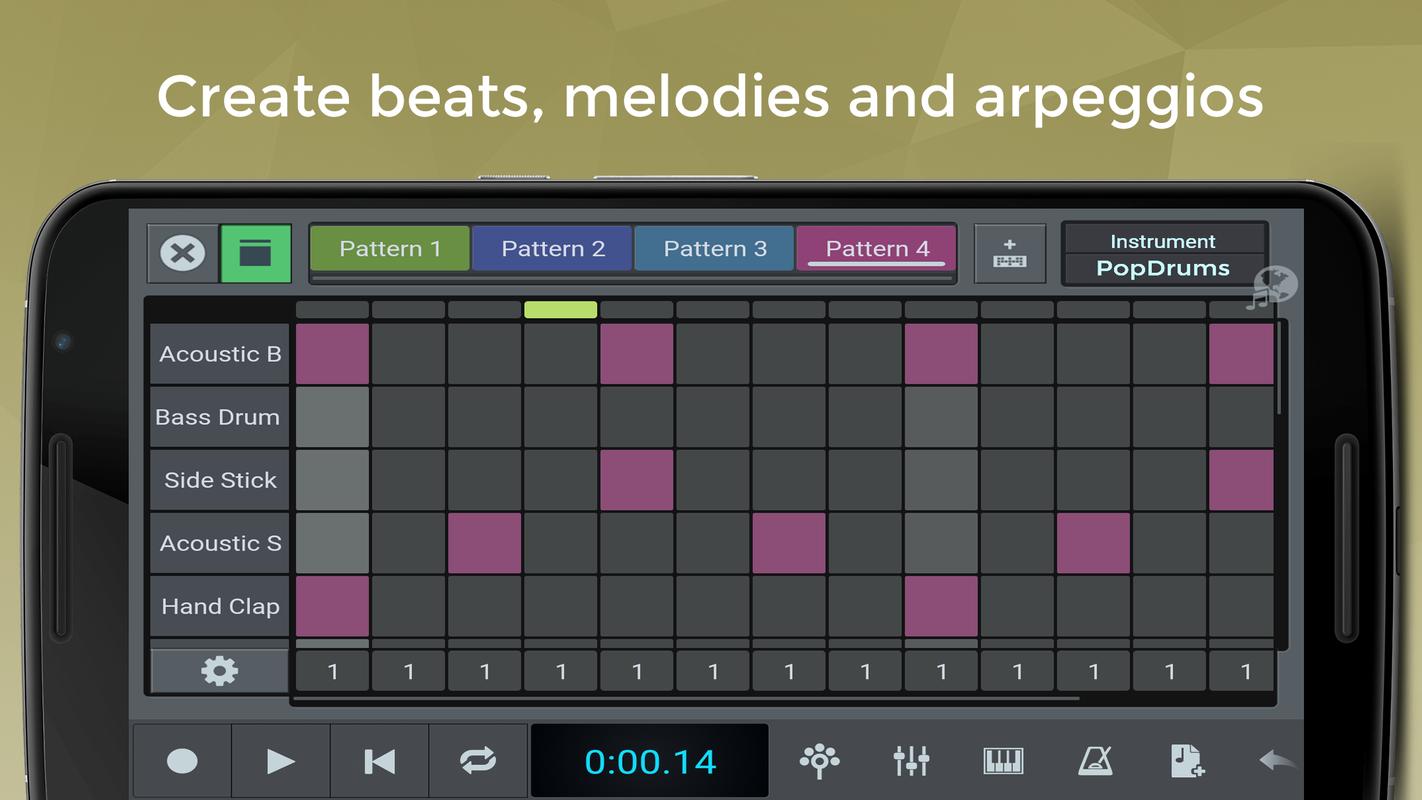This screenshot has height=800, width=1422.
Task: Add new track via file plus icon
Action: click(x=1187, y=761)
